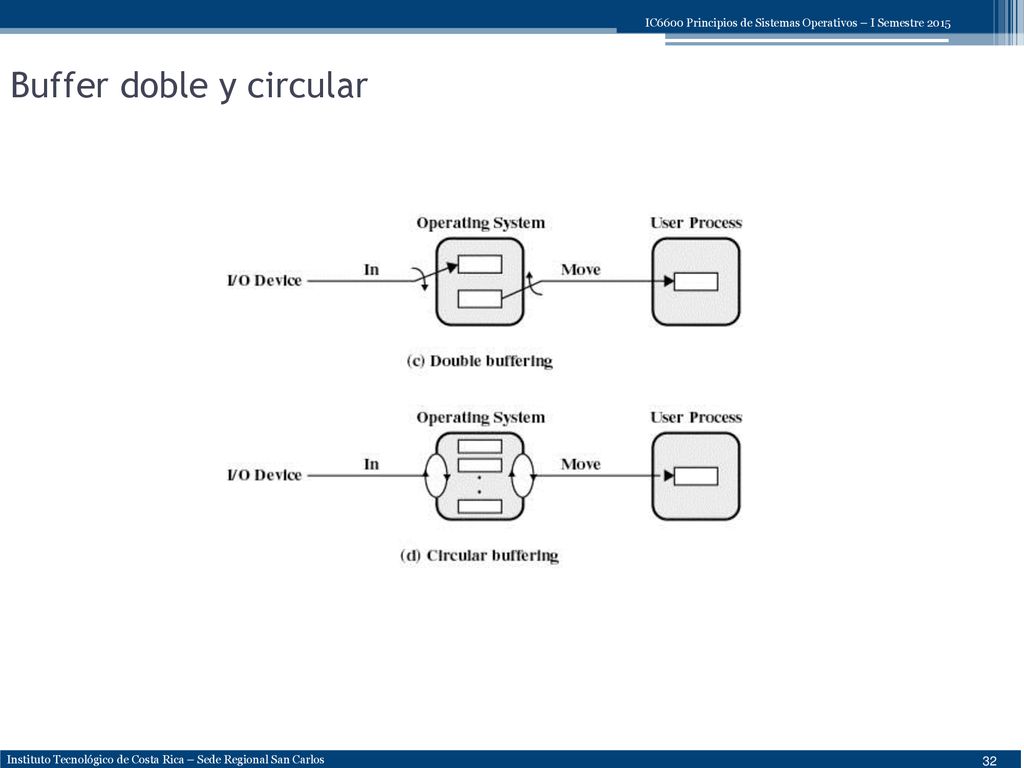
Task: Click the slide title 'Buffer doble y circular'
Action: pyautogui.click(x=189, y=86)
